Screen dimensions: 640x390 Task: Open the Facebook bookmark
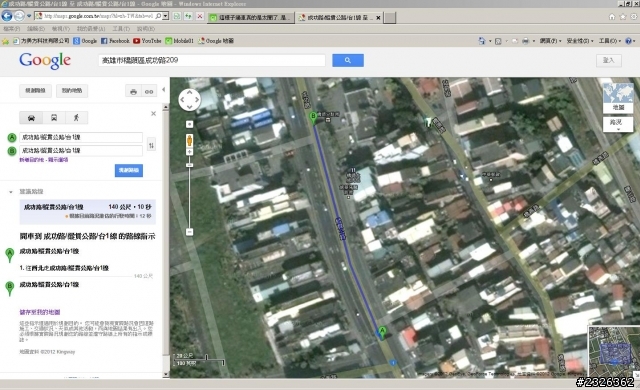tap(115, 41)
